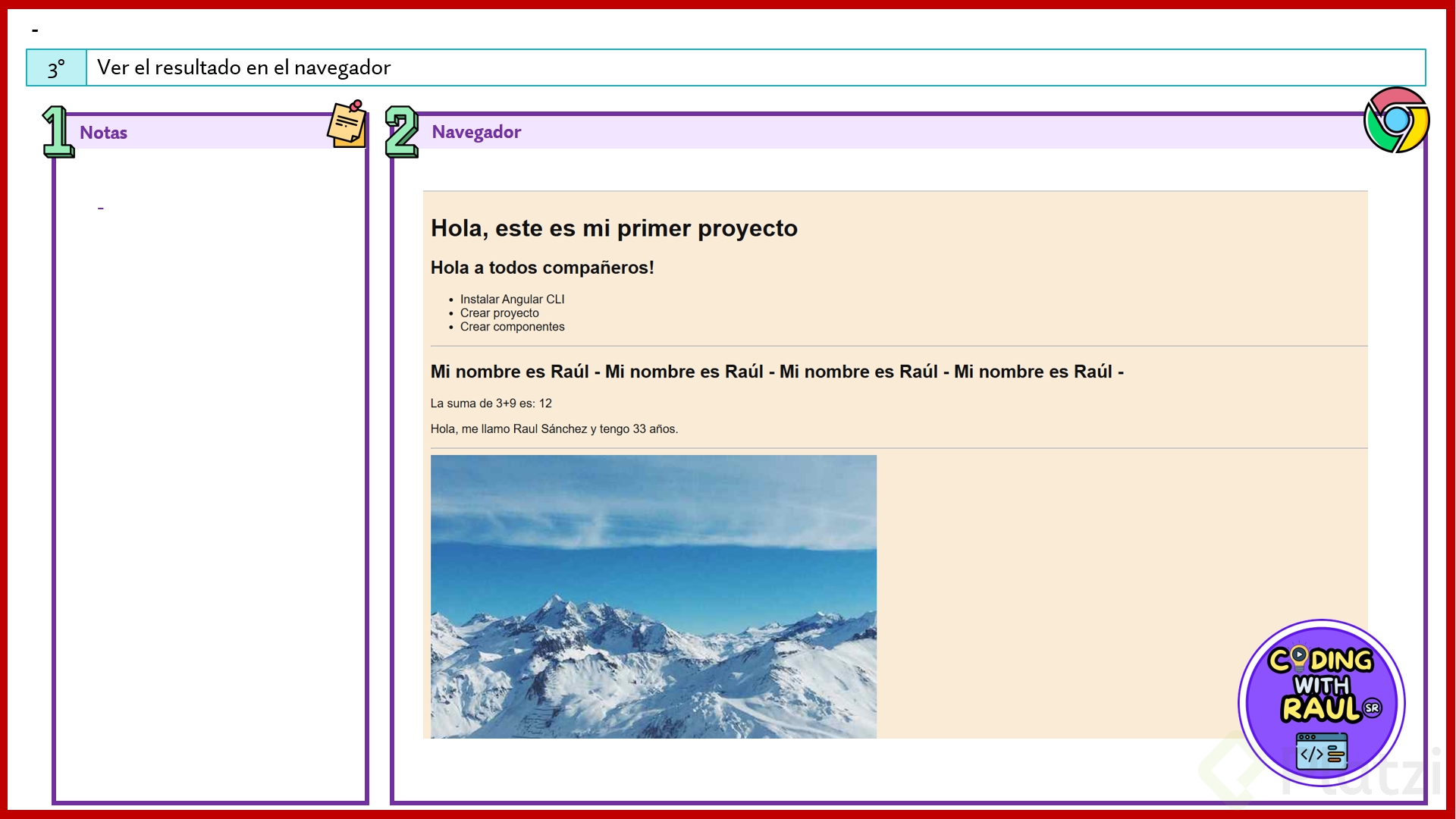Click the 'Instalar Angular CLI' list item
This screenshot has width=1456, height=819.
[512, 300]
